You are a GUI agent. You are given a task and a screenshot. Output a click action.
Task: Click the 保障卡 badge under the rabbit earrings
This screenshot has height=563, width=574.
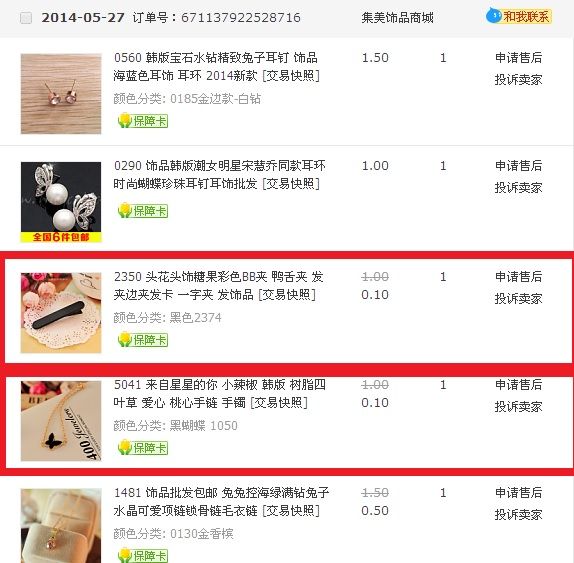pyautogui.click(x=143, y=121)
